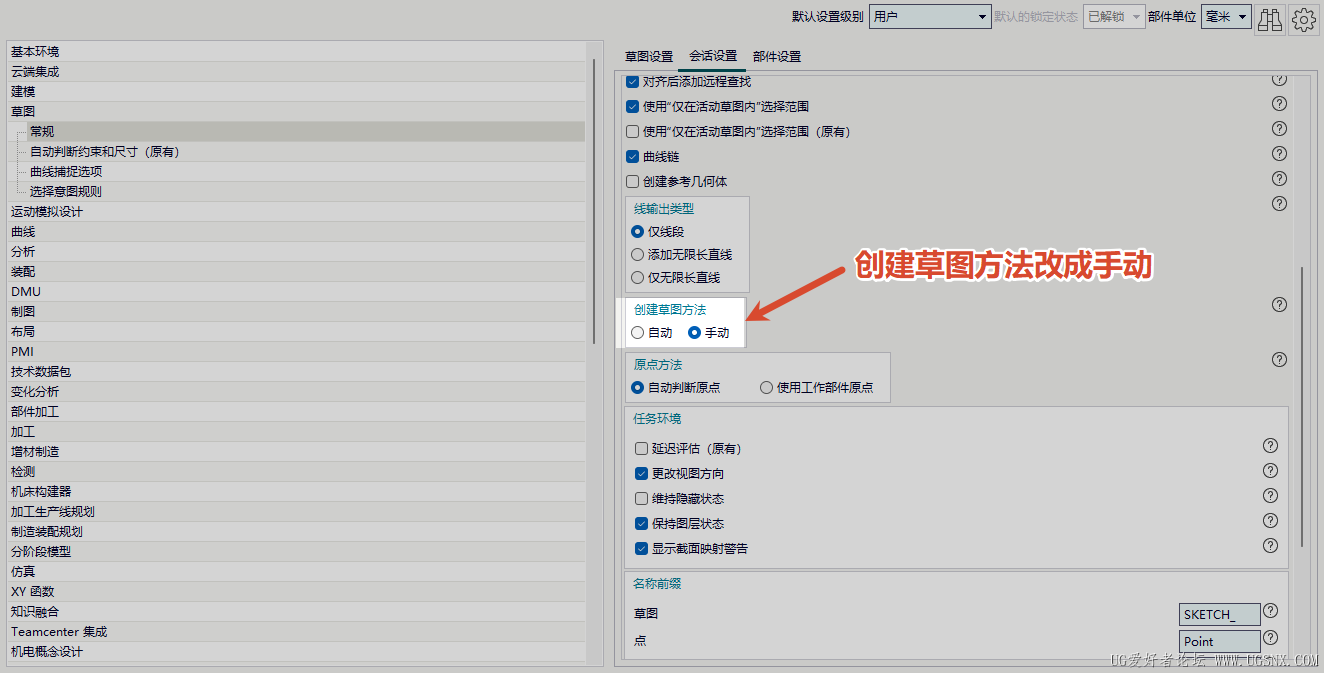Toggle 更改视图方向 checkbox
Viewport: 1324px width, 673px height.
tap(641, 473)
